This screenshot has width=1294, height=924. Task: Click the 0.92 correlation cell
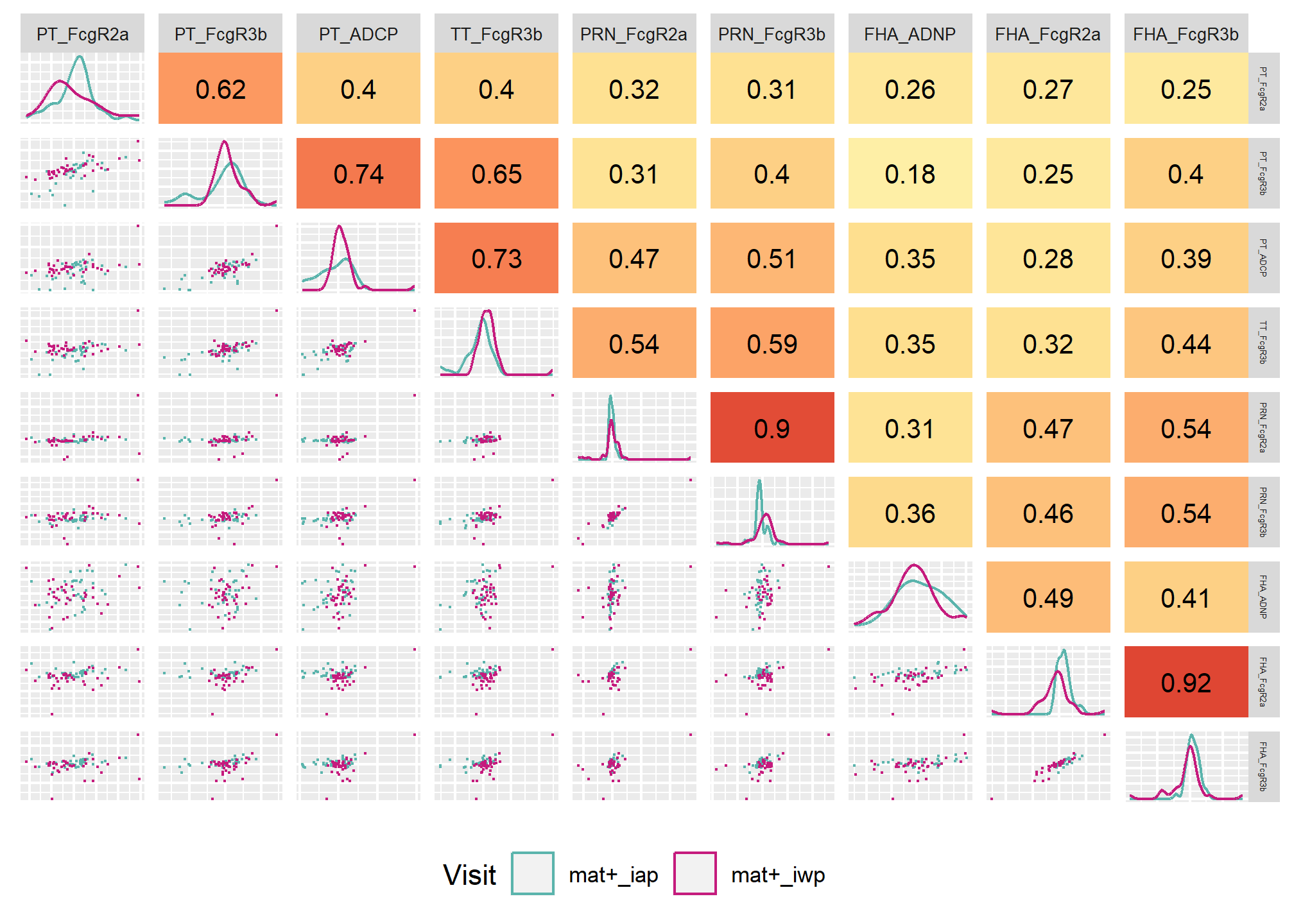coord(1186,682)
